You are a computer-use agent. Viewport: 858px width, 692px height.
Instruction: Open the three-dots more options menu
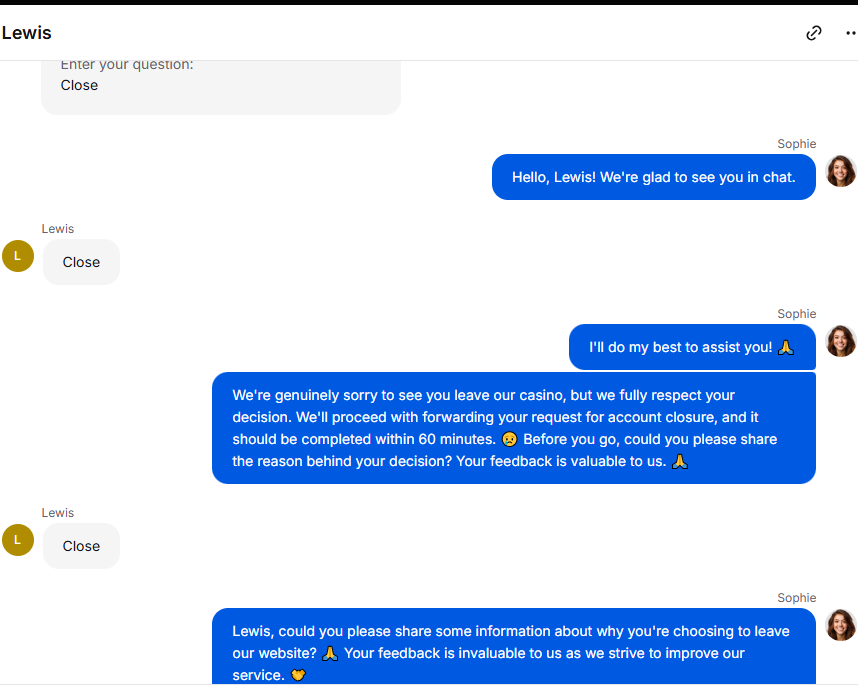[851, 33]
